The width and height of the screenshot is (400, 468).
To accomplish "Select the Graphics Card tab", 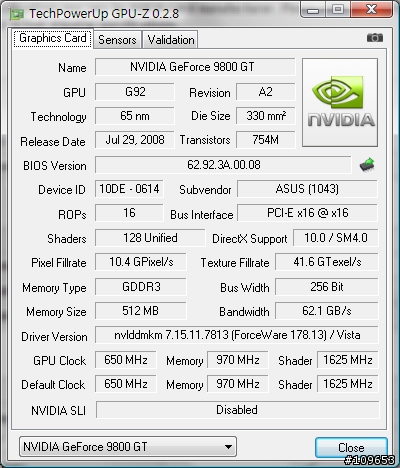I will coord(53,38).
